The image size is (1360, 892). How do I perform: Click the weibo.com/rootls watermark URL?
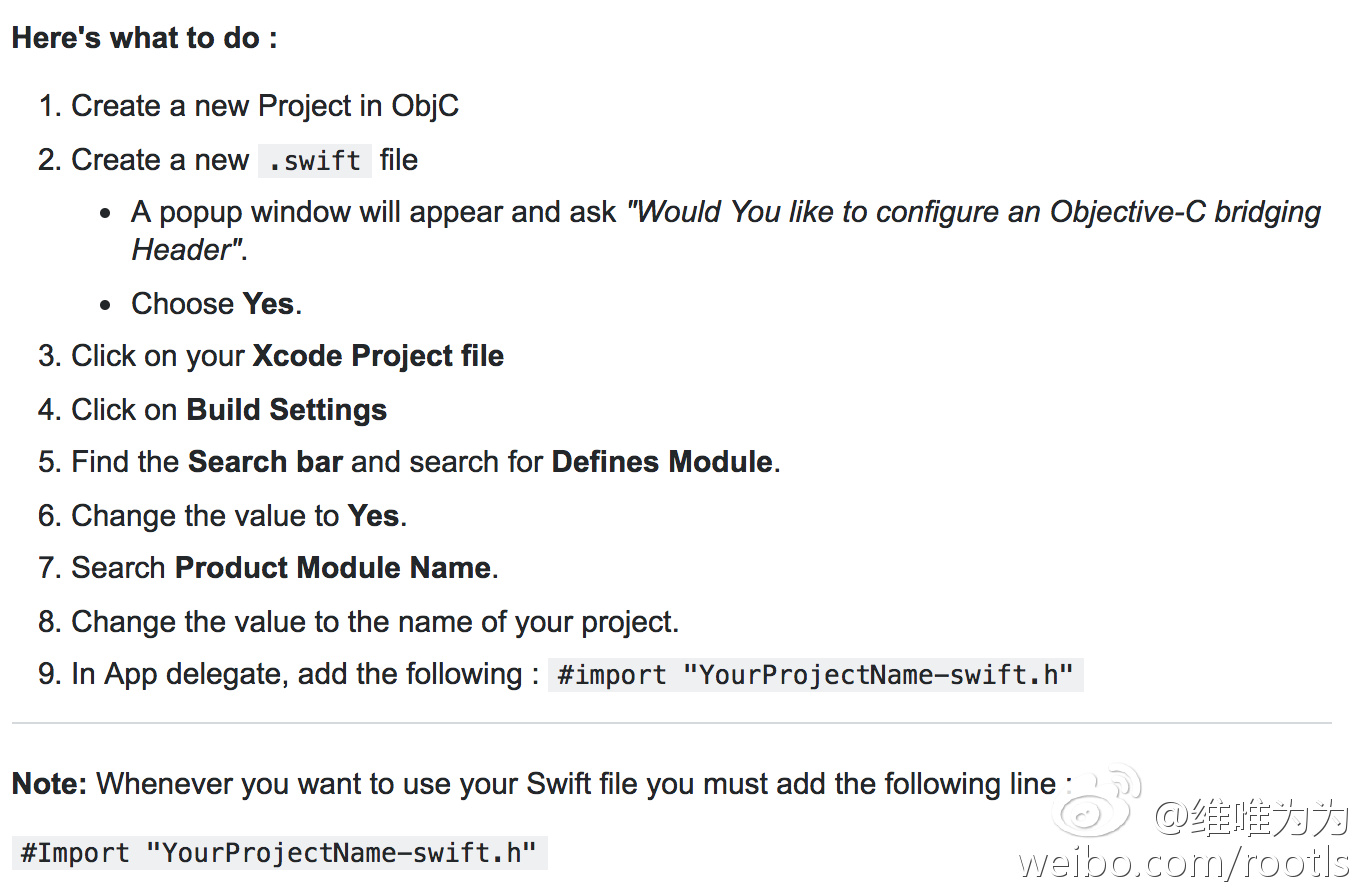tap(1185, 862)
